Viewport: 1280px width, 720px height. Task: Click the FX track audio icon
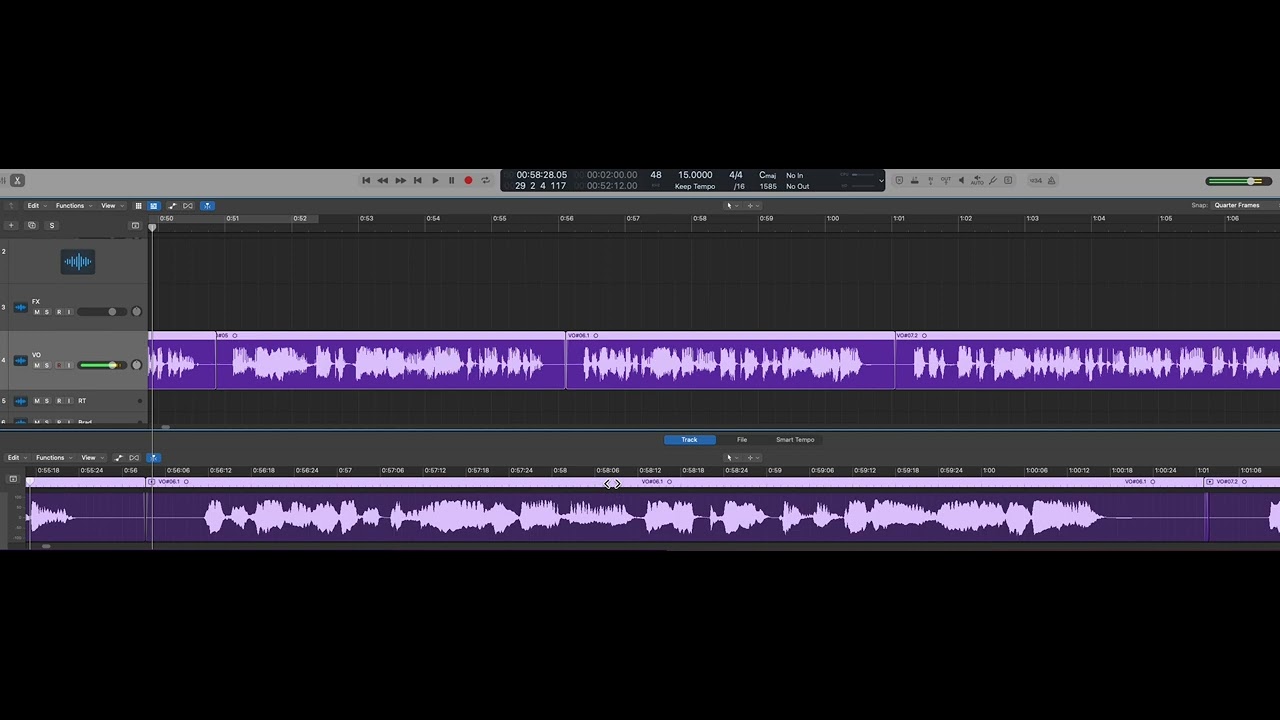(x=21, y=307)
